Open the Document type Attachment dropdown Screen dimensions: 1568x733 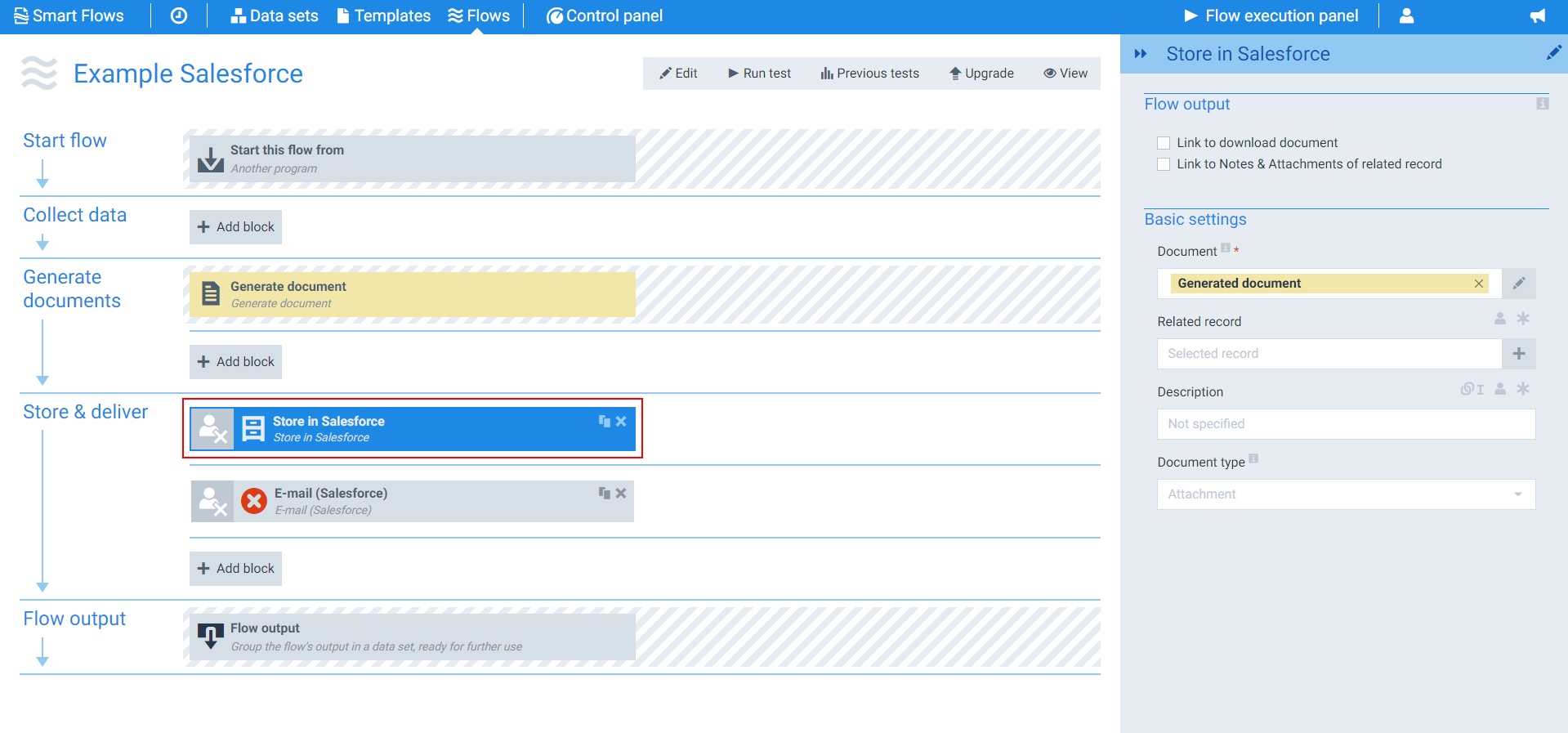(1346, 494)
